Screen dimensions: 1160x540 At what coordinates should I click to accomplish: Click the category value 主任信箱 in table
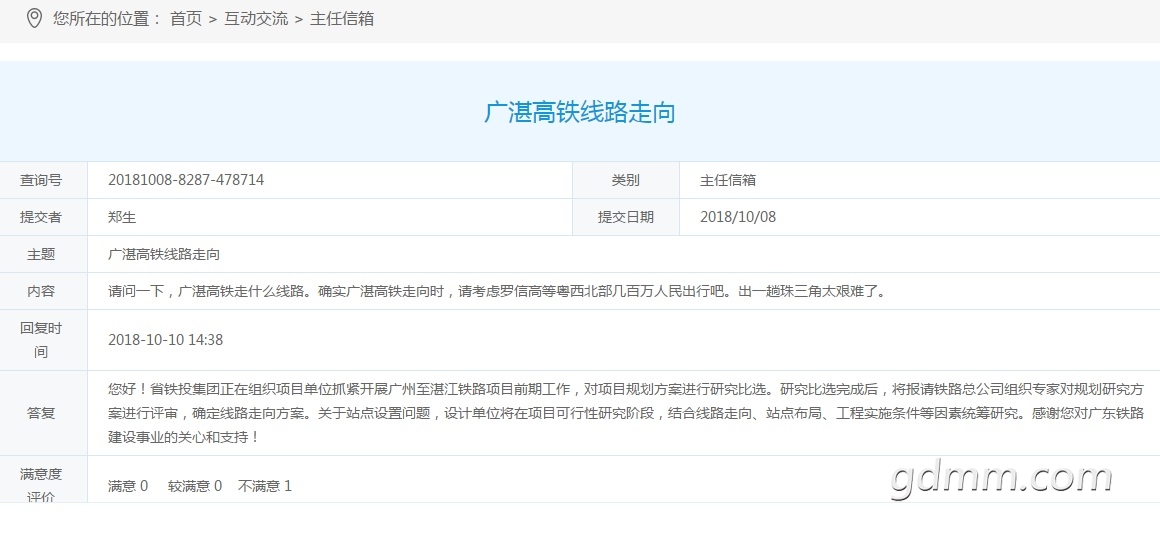pos(728,180)
